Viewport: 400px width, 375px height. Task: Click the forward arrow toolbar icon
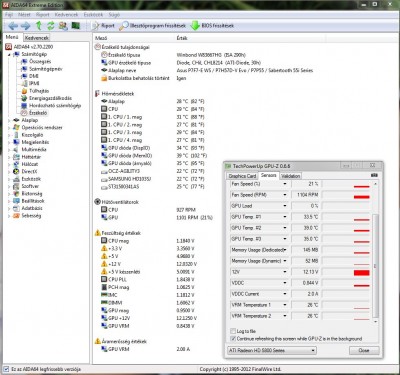point(26,26)
